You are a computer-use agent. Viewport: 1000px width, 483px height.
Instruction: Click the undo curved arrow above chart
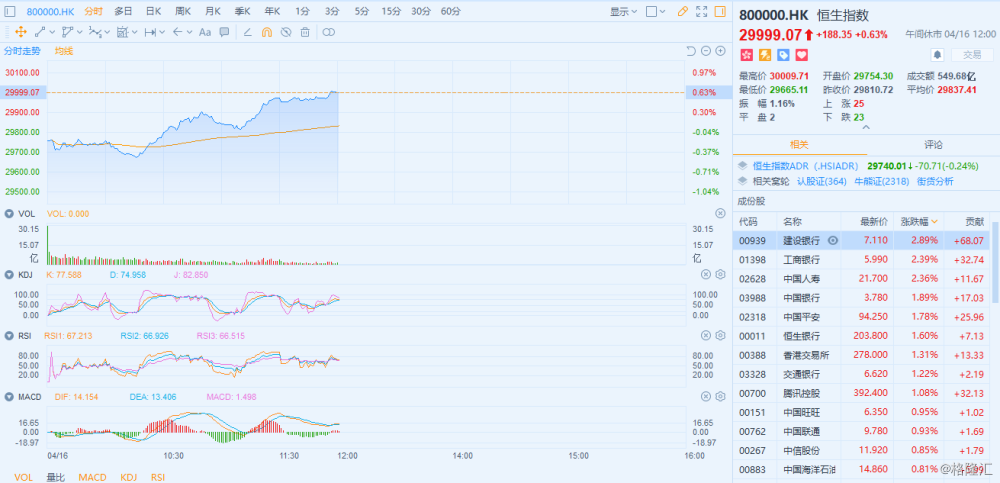click(691, 51)
